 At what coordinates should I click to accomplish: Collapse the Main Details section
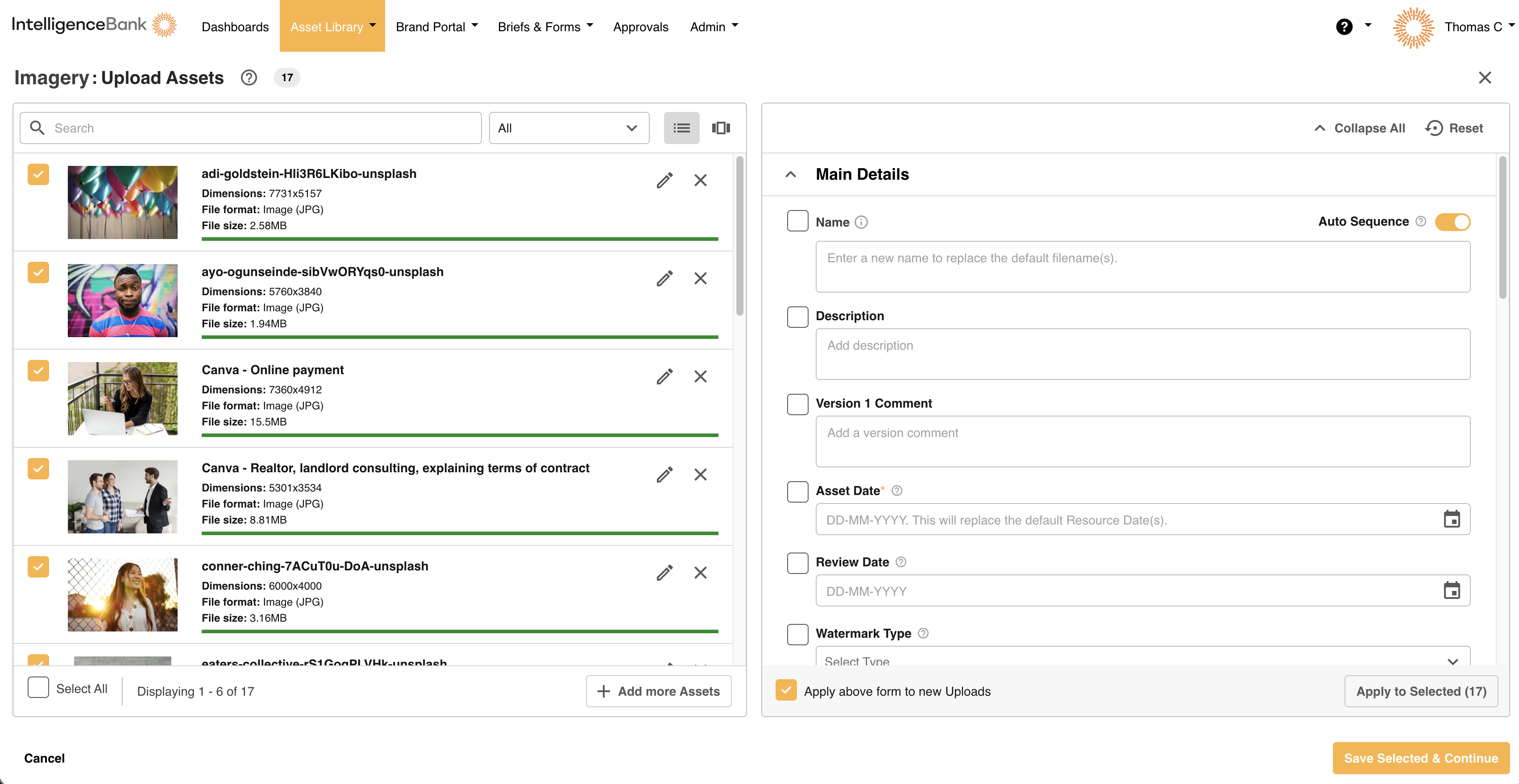click(x=791, y=174)
